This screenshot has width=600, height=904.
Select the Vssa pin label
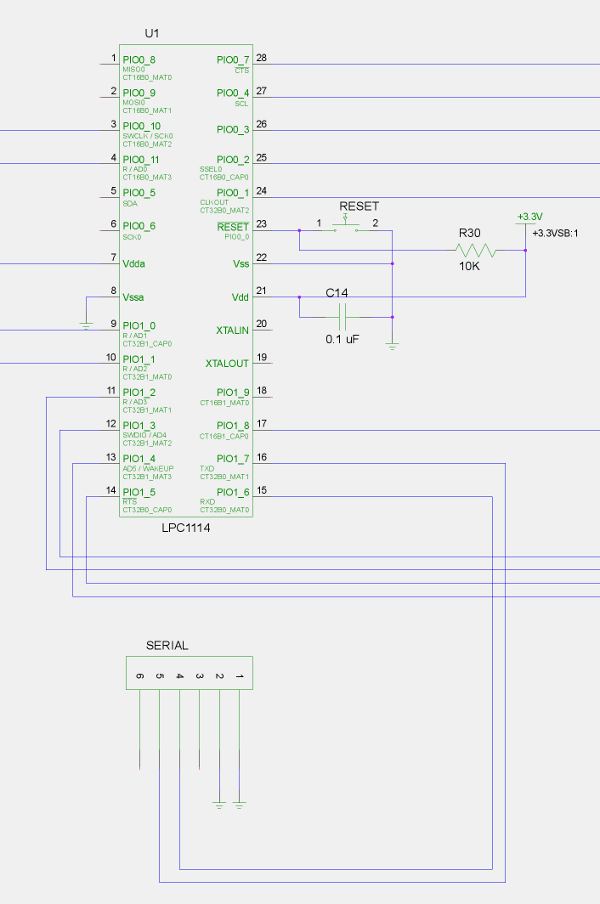133,297
